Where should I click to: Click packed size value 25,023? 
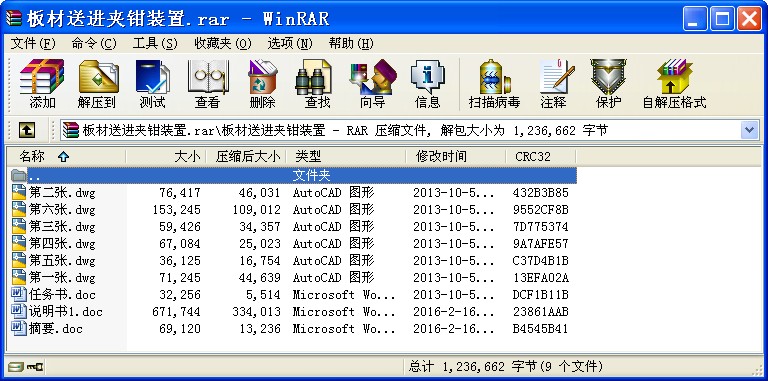coord(260,243)
